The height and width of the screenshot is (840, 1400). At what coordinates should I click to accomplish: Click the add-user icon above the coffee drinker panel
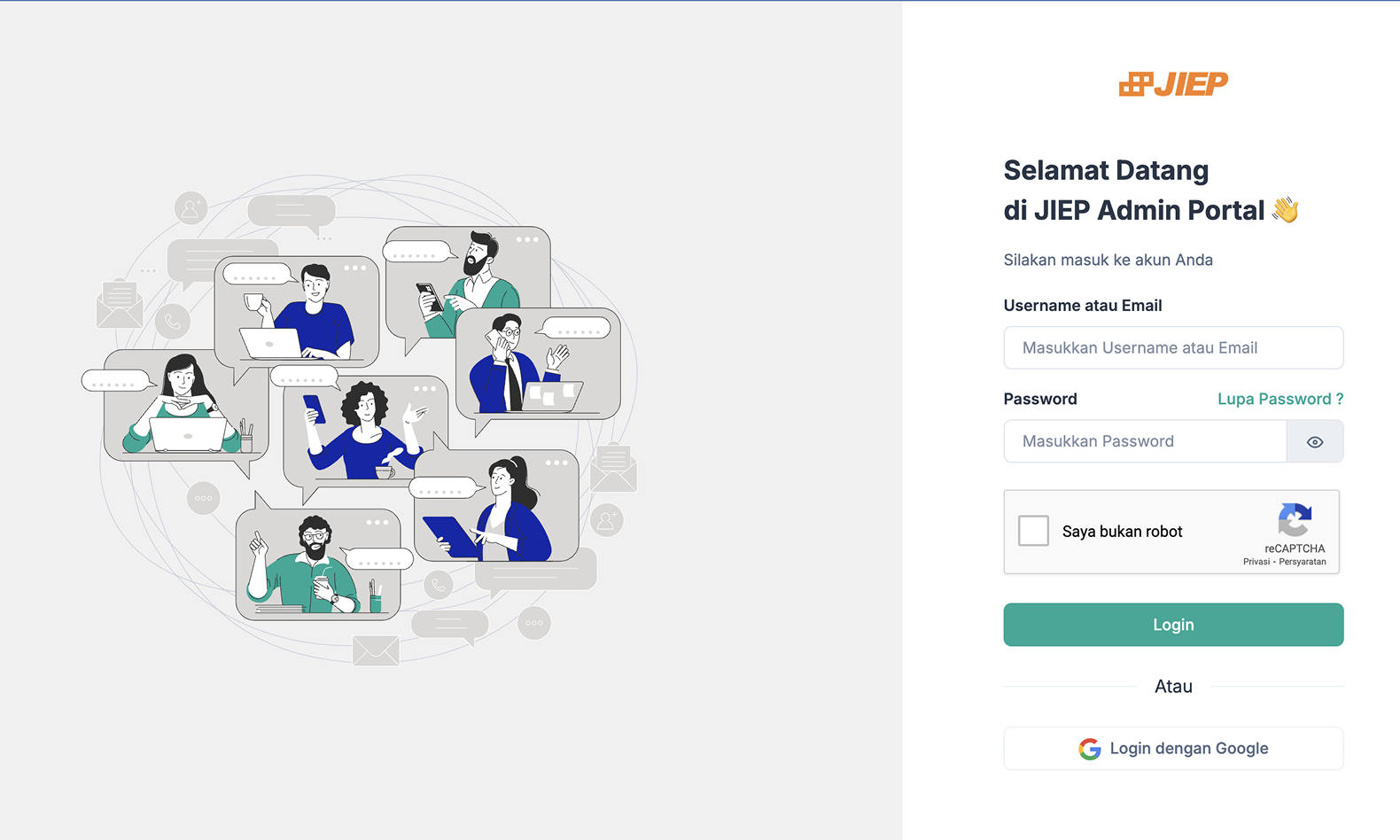coord(191,208)
